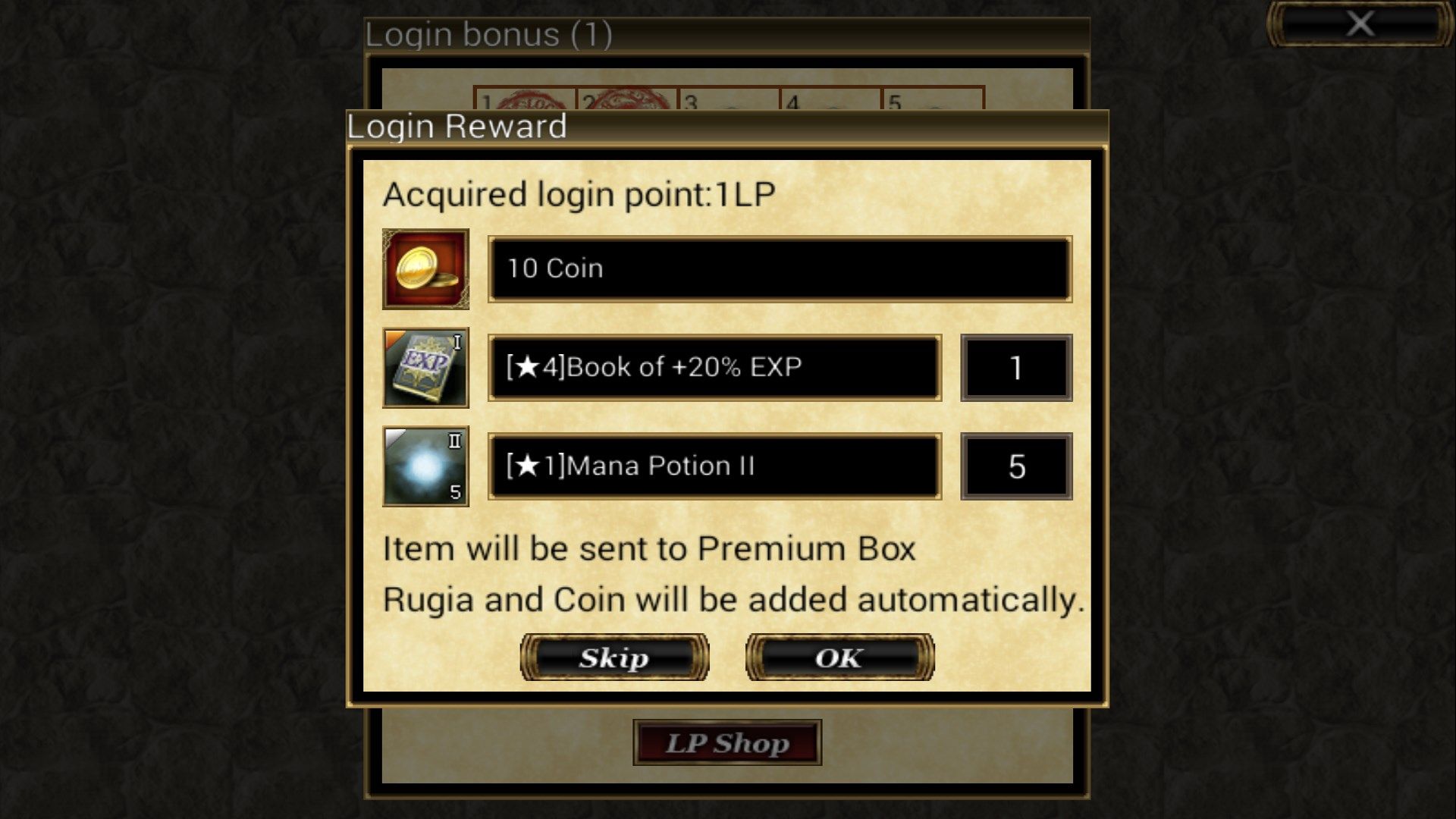Confirm the reward with OK
This screenshot has width=1456, height=819.
coord(839,657)
